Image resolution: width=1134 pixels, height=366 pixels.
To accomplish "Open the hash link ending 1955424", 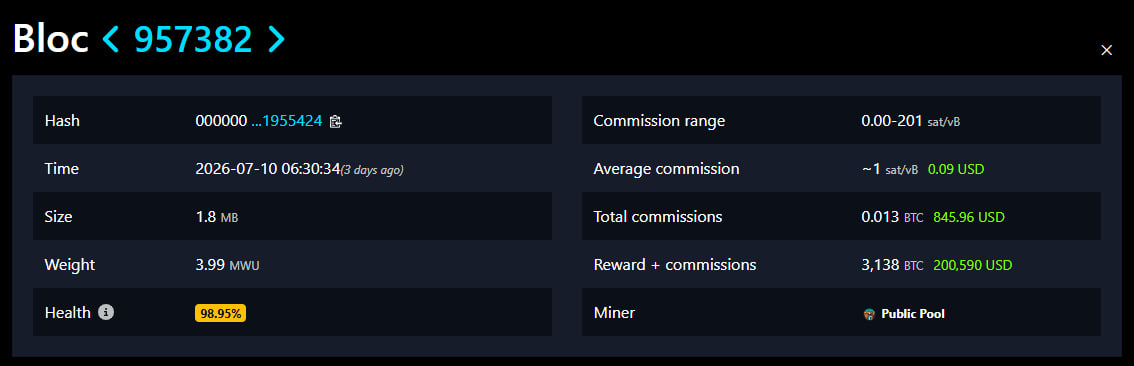I will coord(286,121).
